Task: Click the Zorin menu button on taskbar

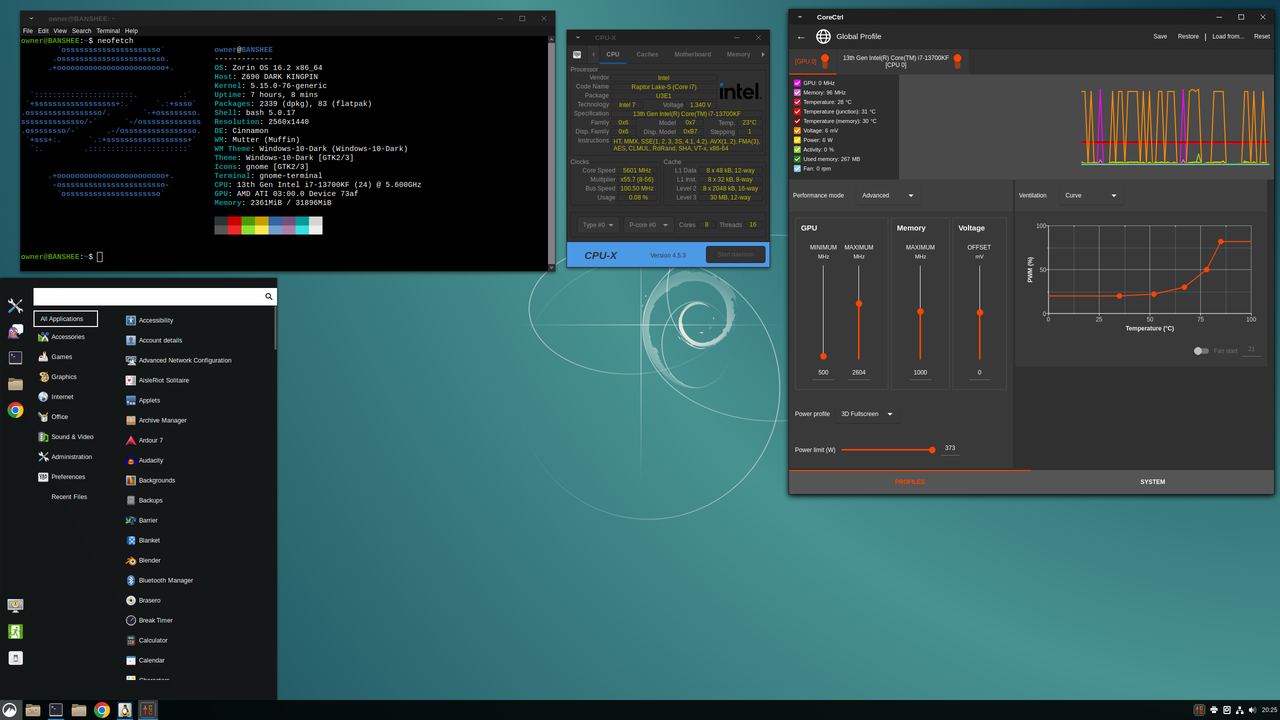Action: 10,710
